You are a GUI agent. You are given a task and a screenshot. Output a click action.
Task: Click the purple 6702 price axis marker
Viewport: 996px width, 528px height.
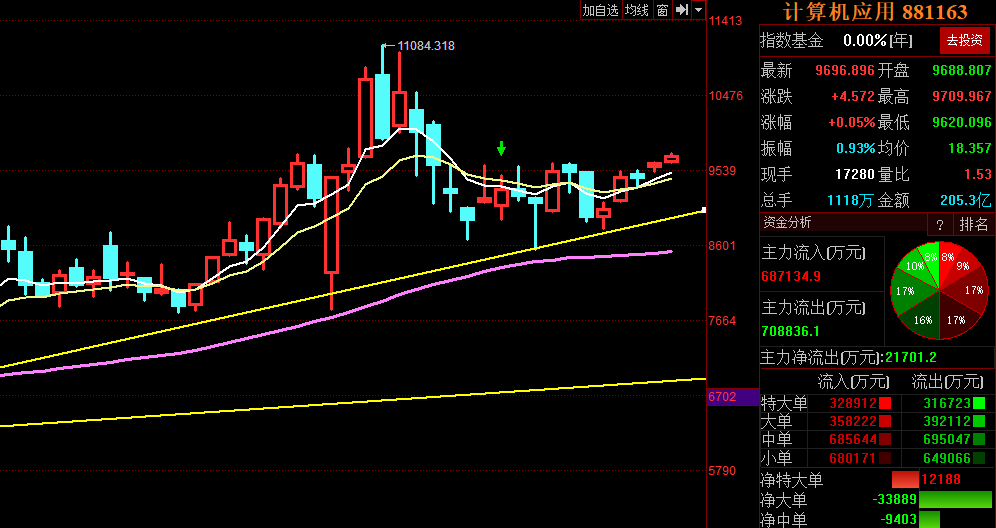click(x=722, y=397)
